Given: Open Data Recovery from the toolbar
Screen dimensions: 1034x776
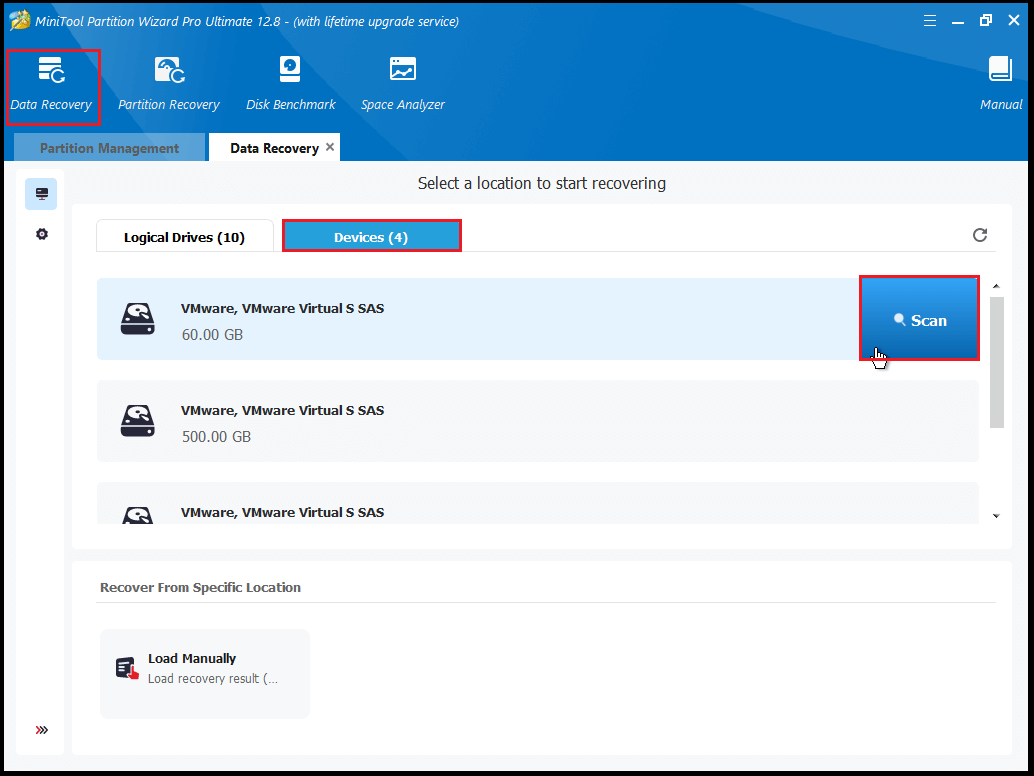Looking at the screenshot, I should [x=51, y=86].
